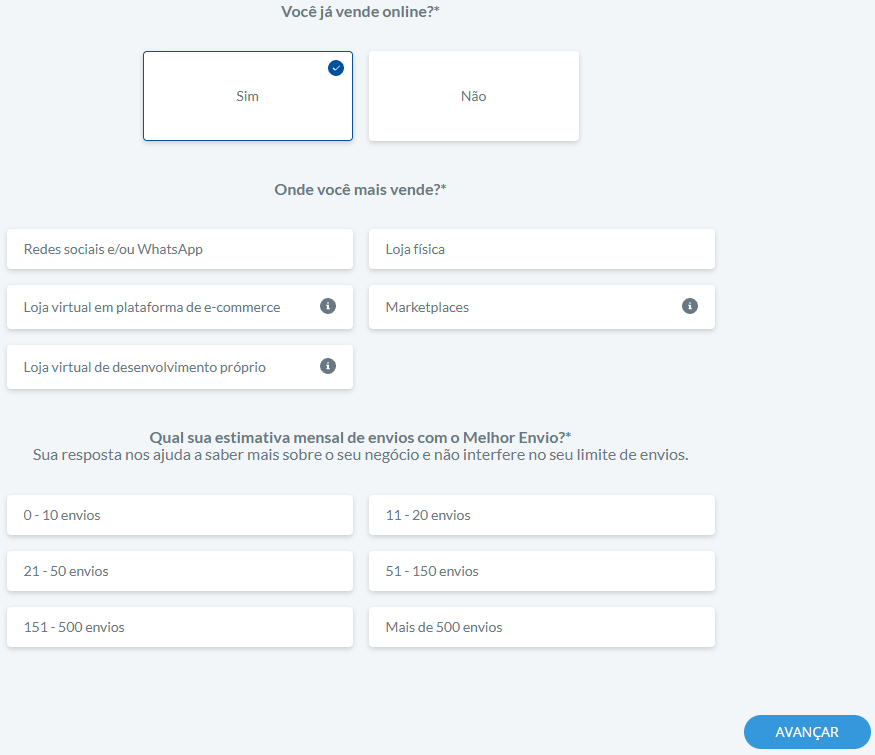Select Mais de 500 envios option
The image size is (875, 755).
pos(541,627)
